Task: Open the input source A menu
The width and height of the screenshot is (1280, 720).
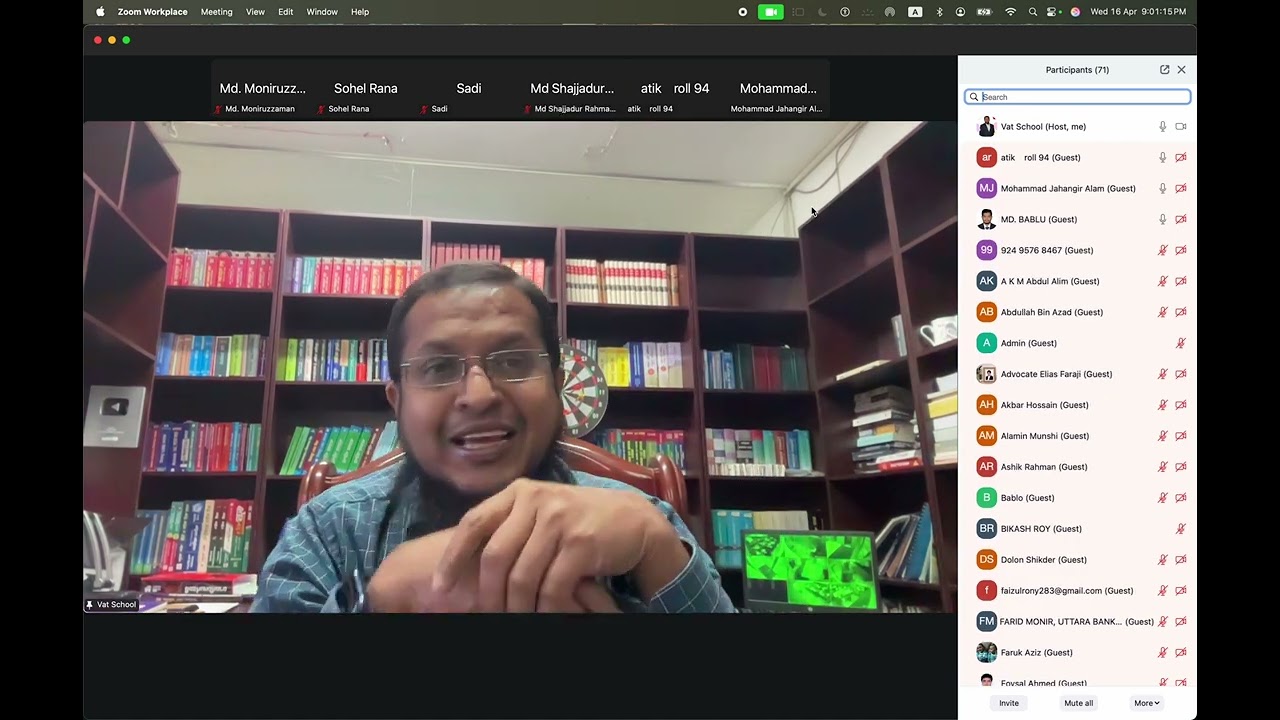Action: 915,12
